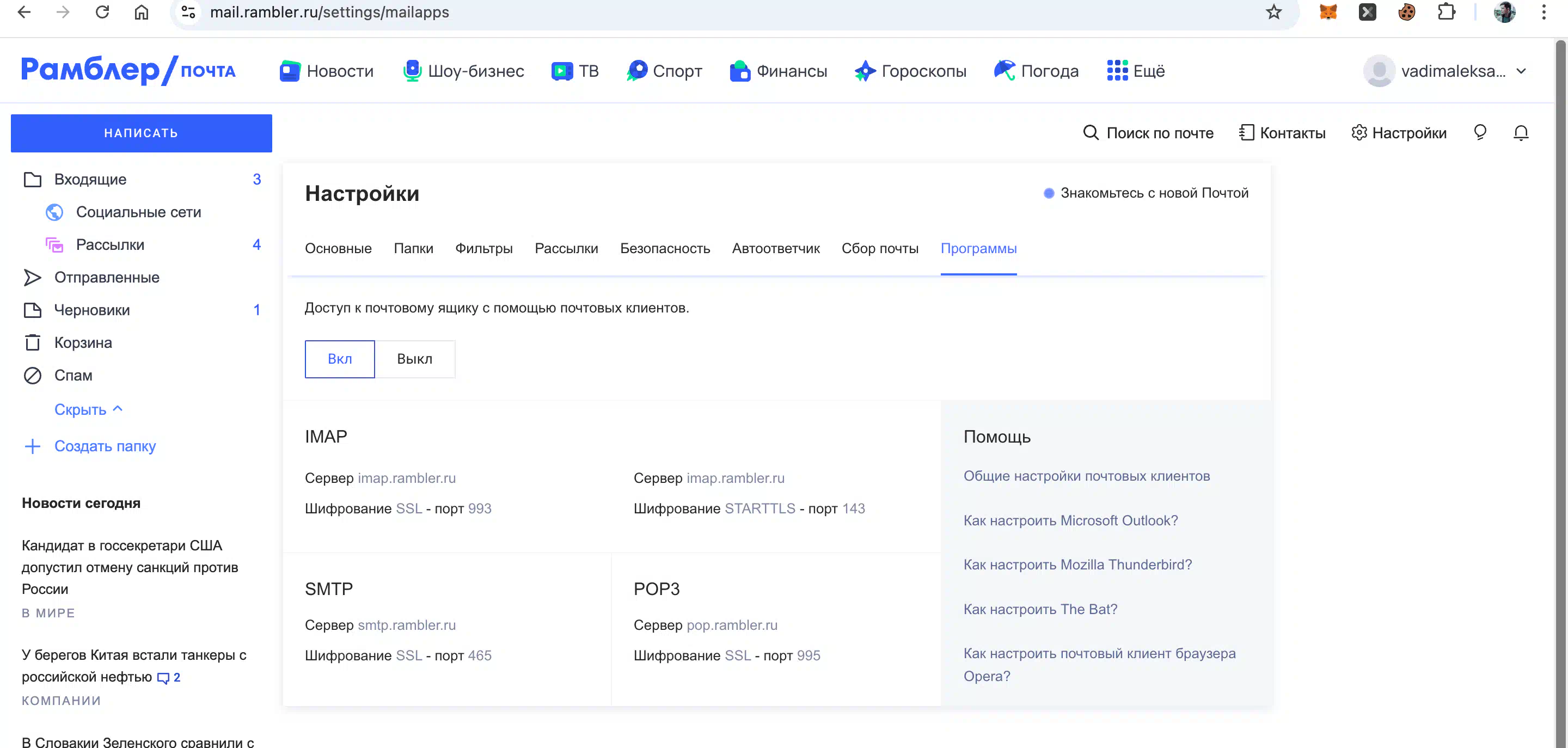Open Поиск по почте search

click(x=1148, y=133)
